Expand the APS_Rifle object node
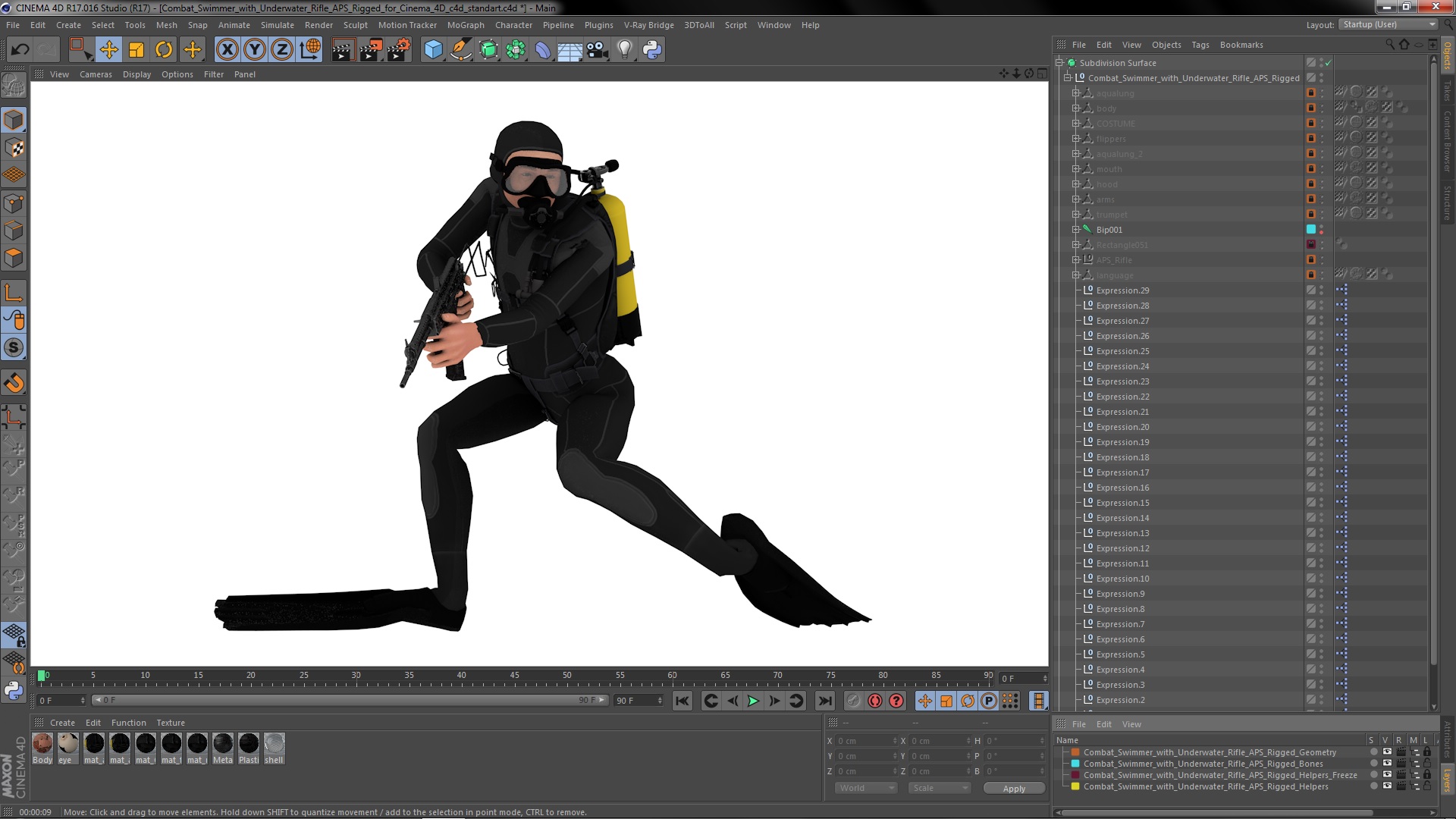 1075,260
